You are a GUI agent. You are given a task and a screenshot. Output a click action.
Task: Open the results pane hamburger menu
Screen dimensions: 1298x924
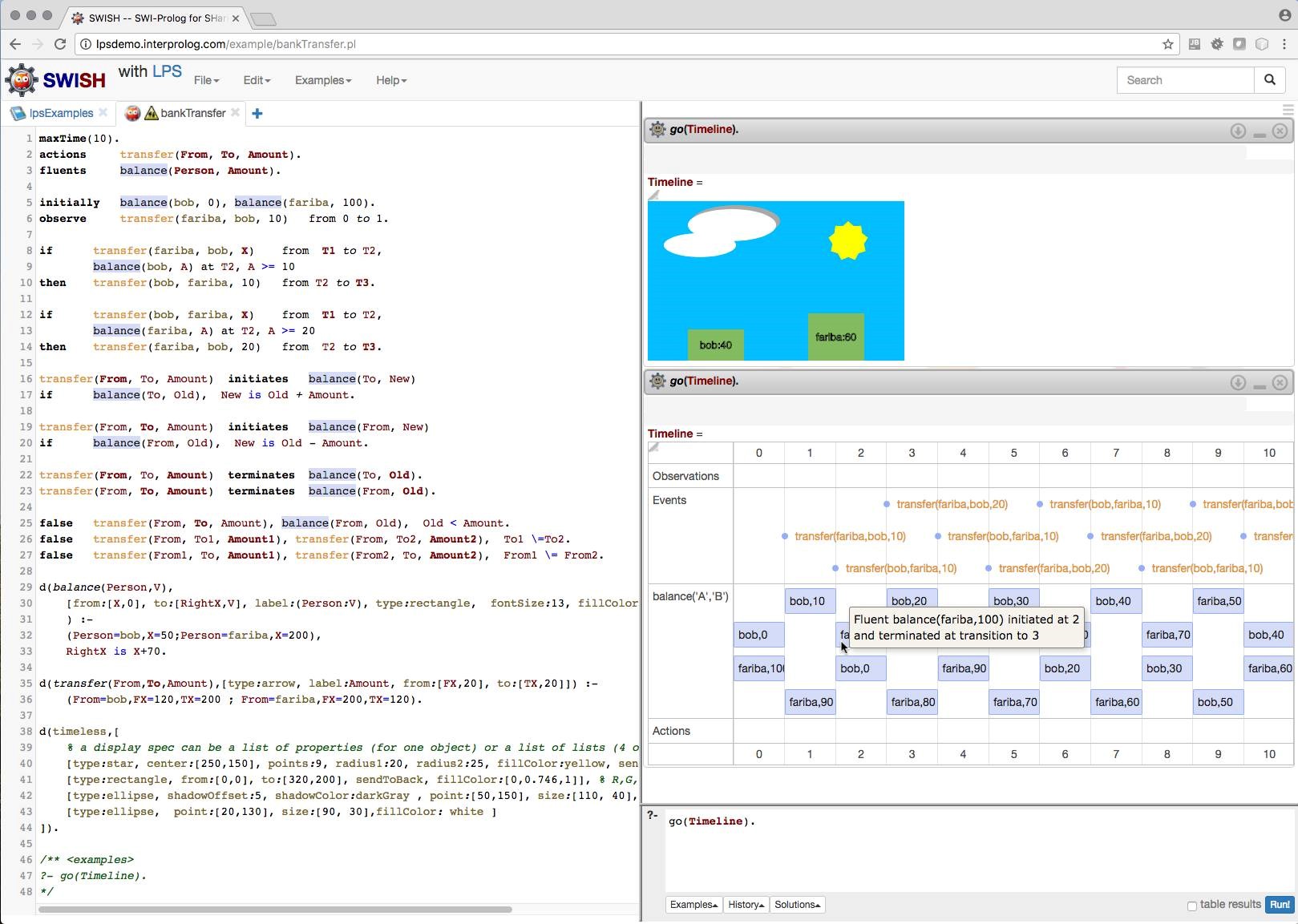point(1288,110)
